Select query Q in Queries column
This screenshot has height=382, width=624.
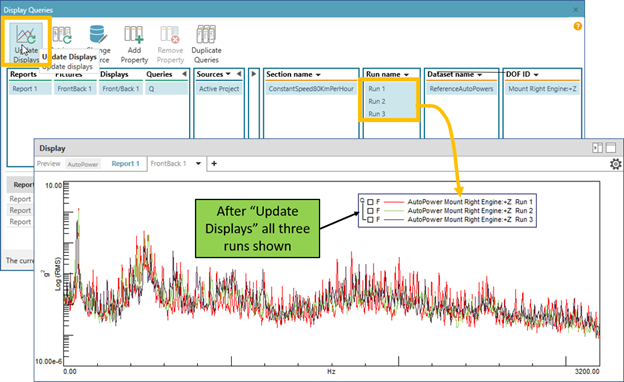pyautogui.click(x=166, y=89)
